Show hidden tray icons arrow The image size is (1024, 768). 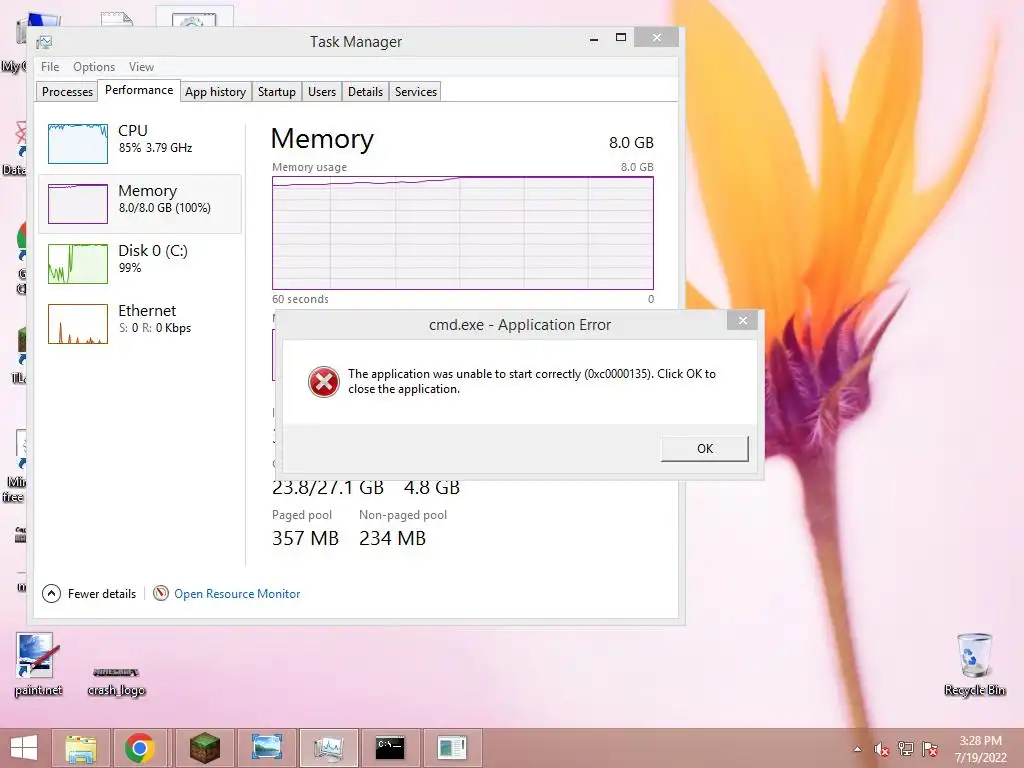pyautogui.click(x=857, y=749)
